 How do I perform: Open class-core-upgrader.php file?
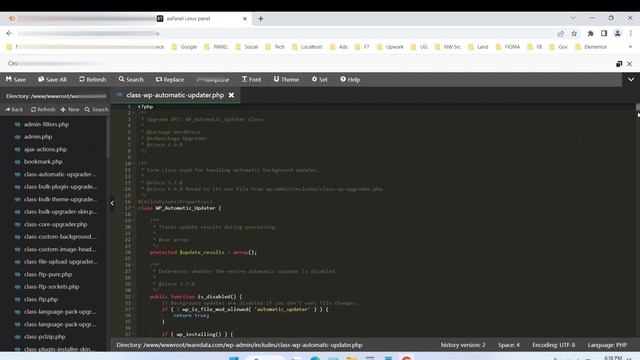click(55, 224)
